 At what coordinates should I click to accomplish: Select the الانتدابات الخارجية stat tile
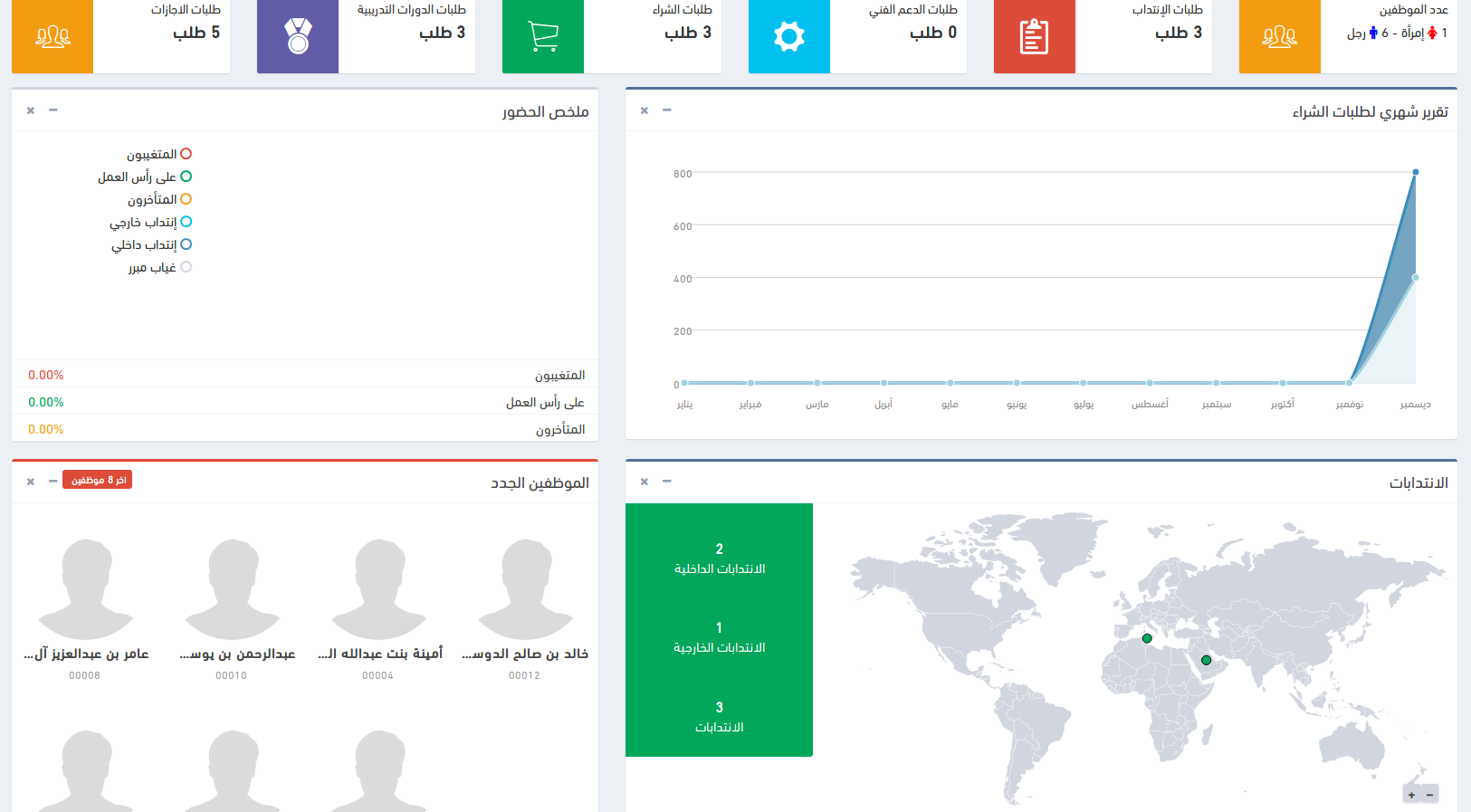(719, 638)
